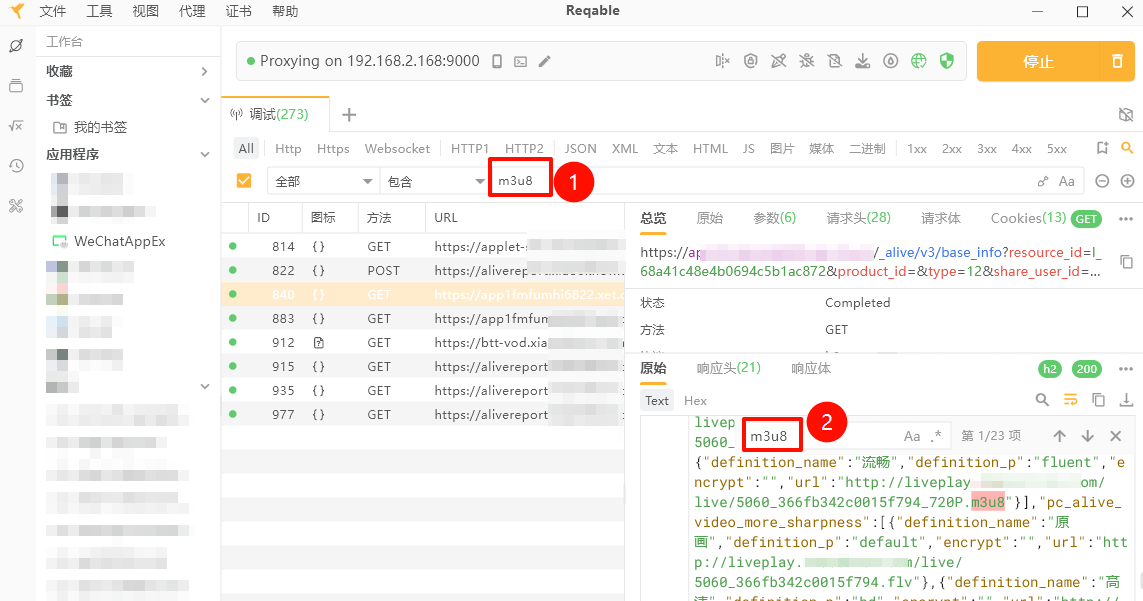Open the history icon in left sidebar
The image size is (1143, 601).
[x=16, y=166]
